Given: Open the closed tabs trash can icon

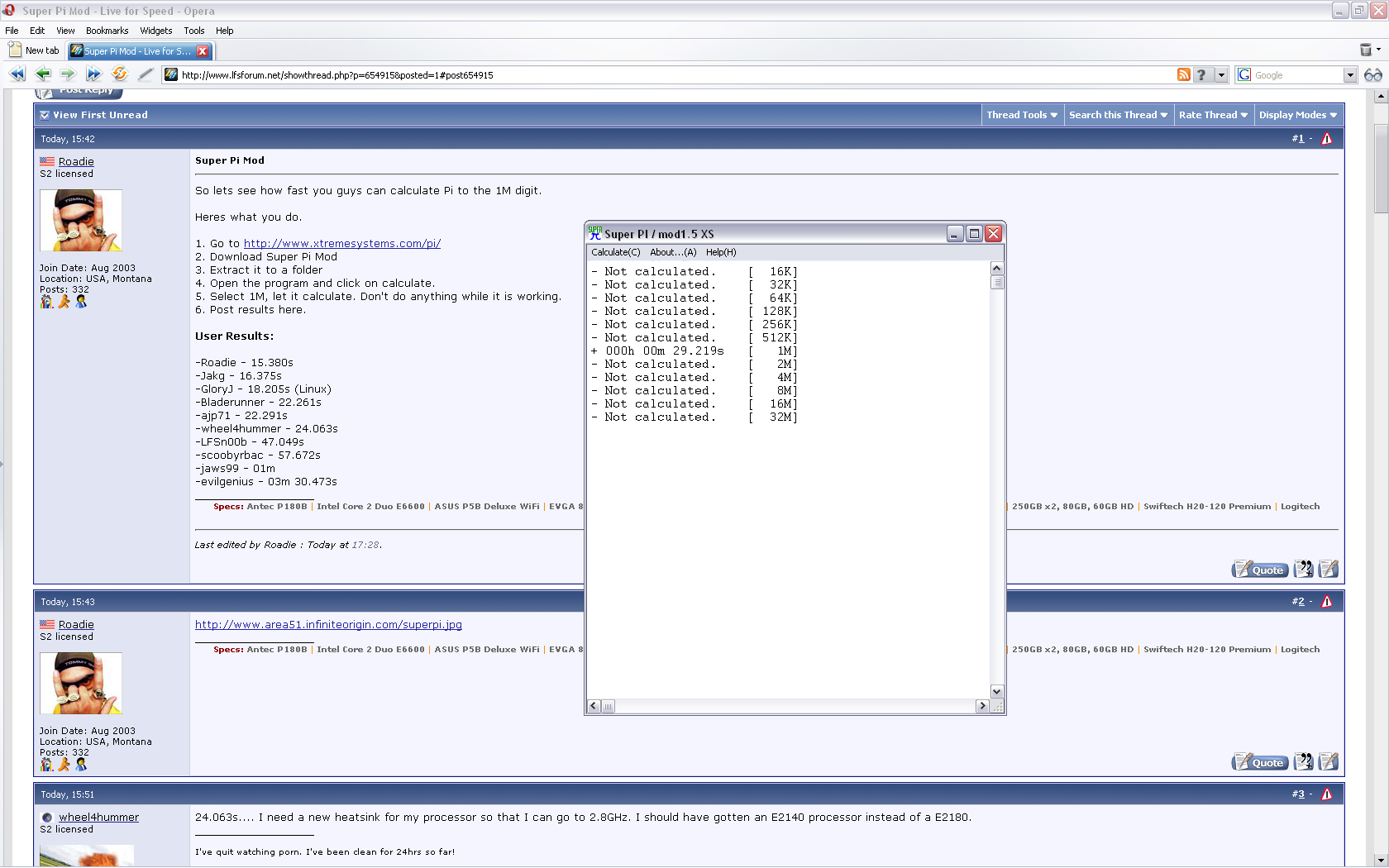Looking at the screenshot, I should click(x=1365, y=50).
